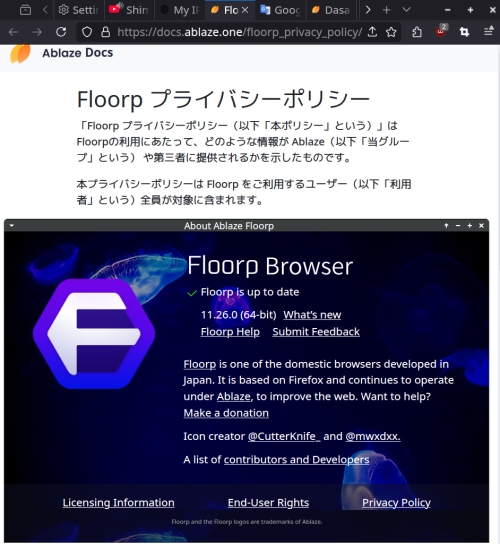
Task: Switch to the Dasa tab
Action: (x=331, y=10)
